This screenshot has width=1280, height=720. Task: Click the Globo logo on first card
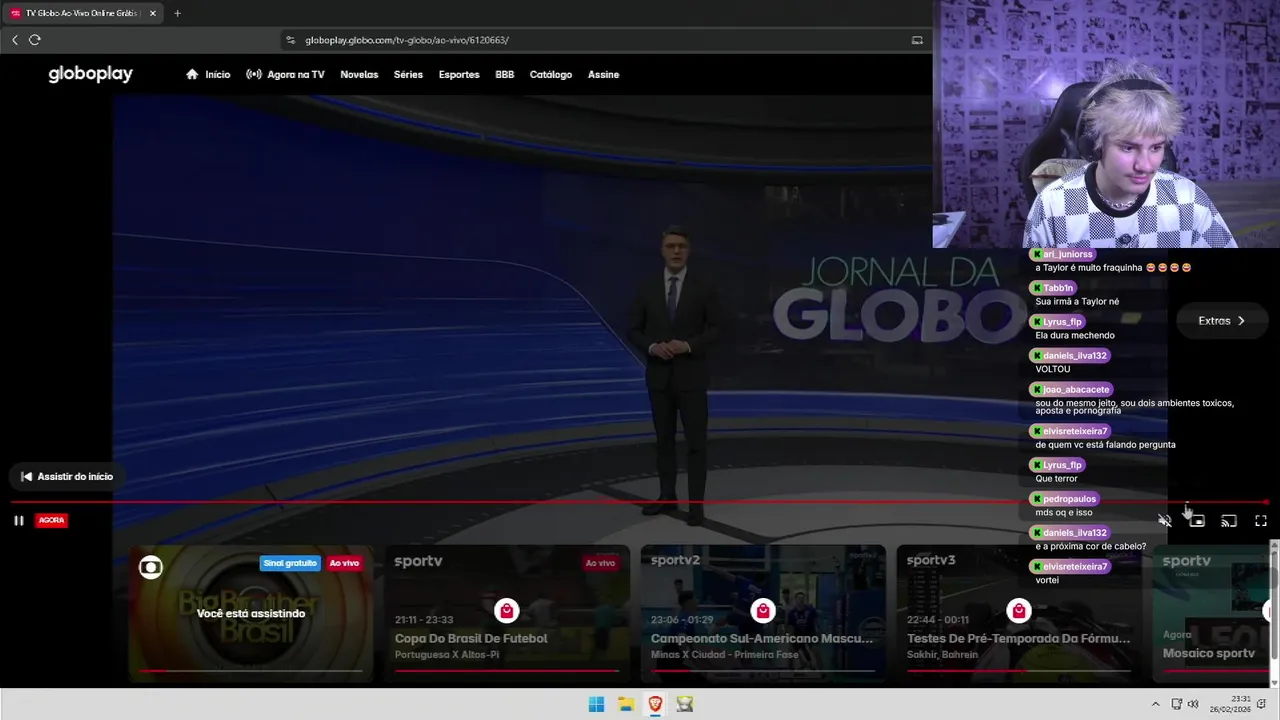coord(151,568)
